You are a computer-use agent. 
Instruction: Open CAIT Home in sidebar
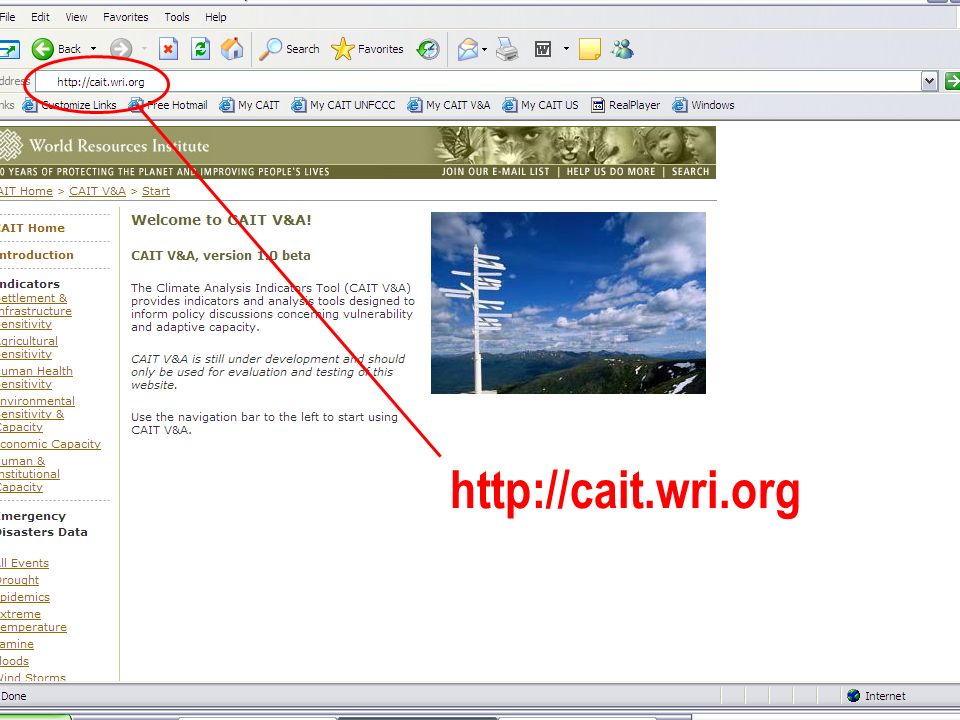click(32, 228)
